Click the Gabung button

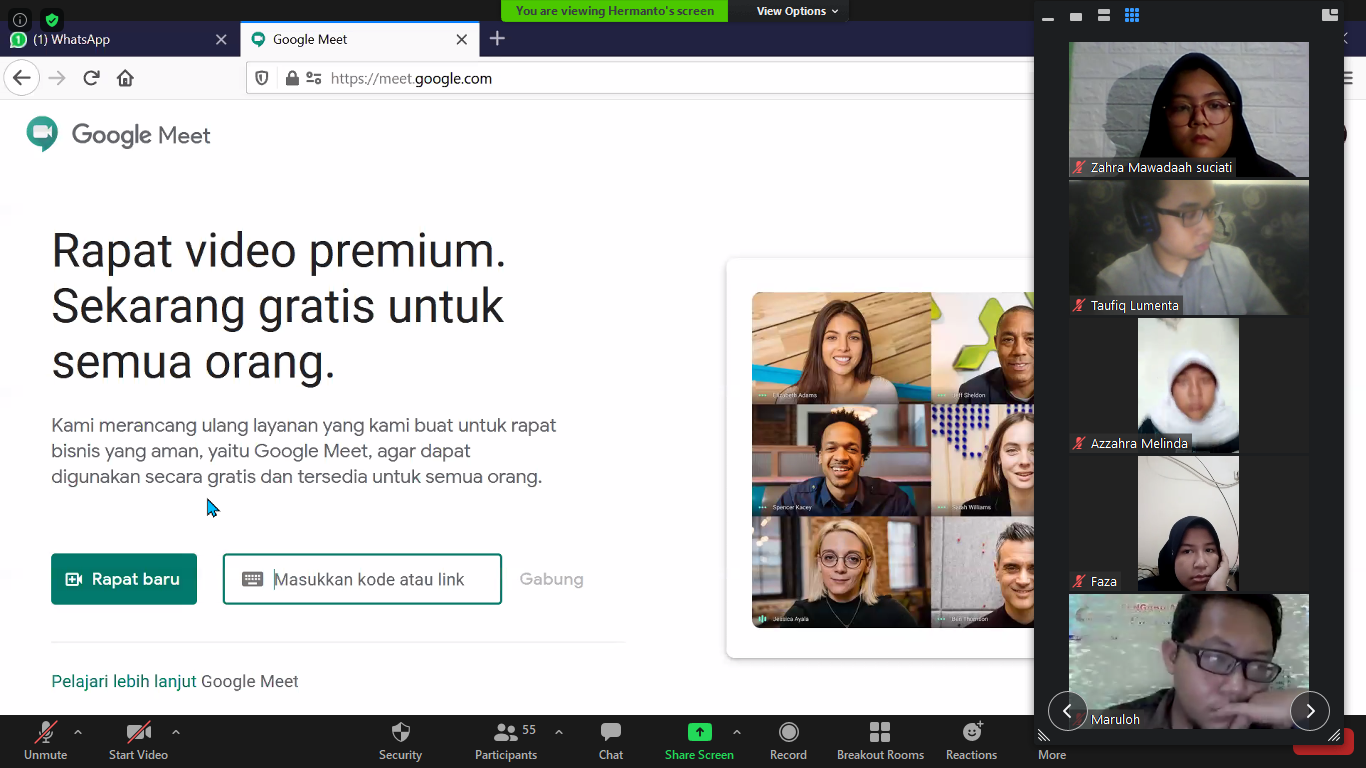pyautogui.click(x=551, y=579)
